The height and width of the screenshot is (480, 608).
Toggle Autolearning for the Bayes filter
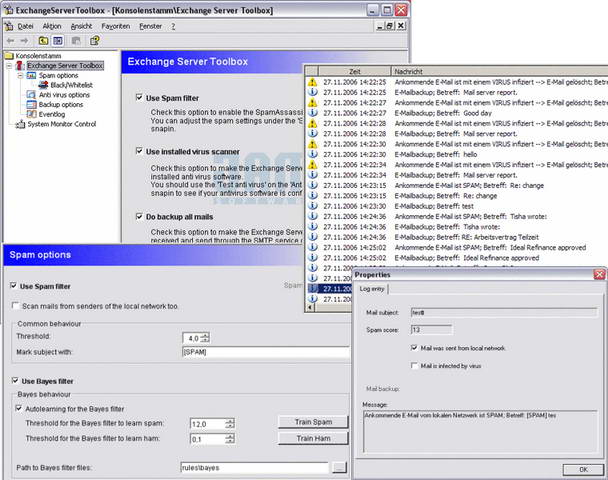tap(19, 409)
